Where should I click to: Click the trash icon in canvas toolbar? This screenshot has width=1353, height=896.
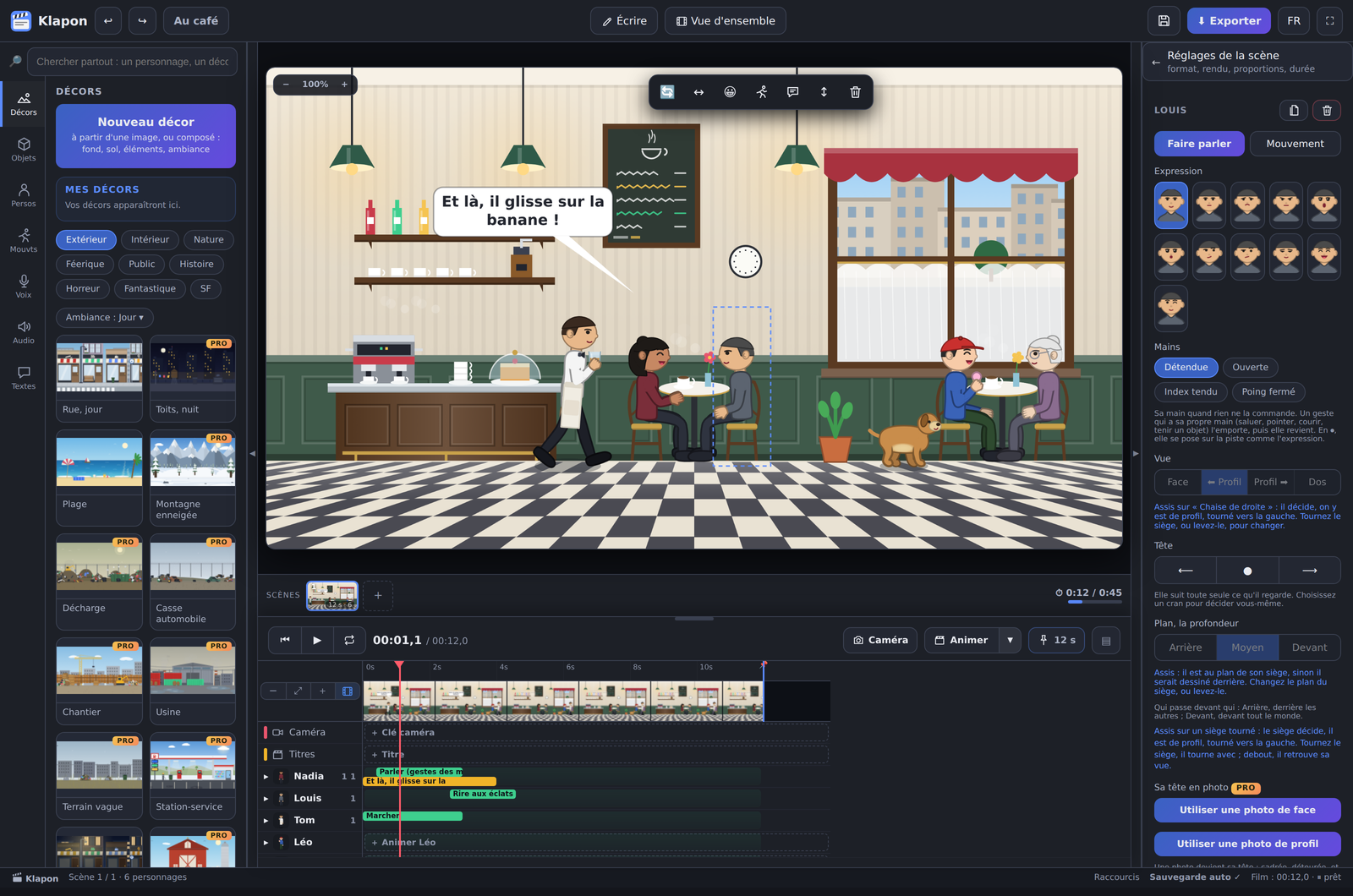point(855,92)
